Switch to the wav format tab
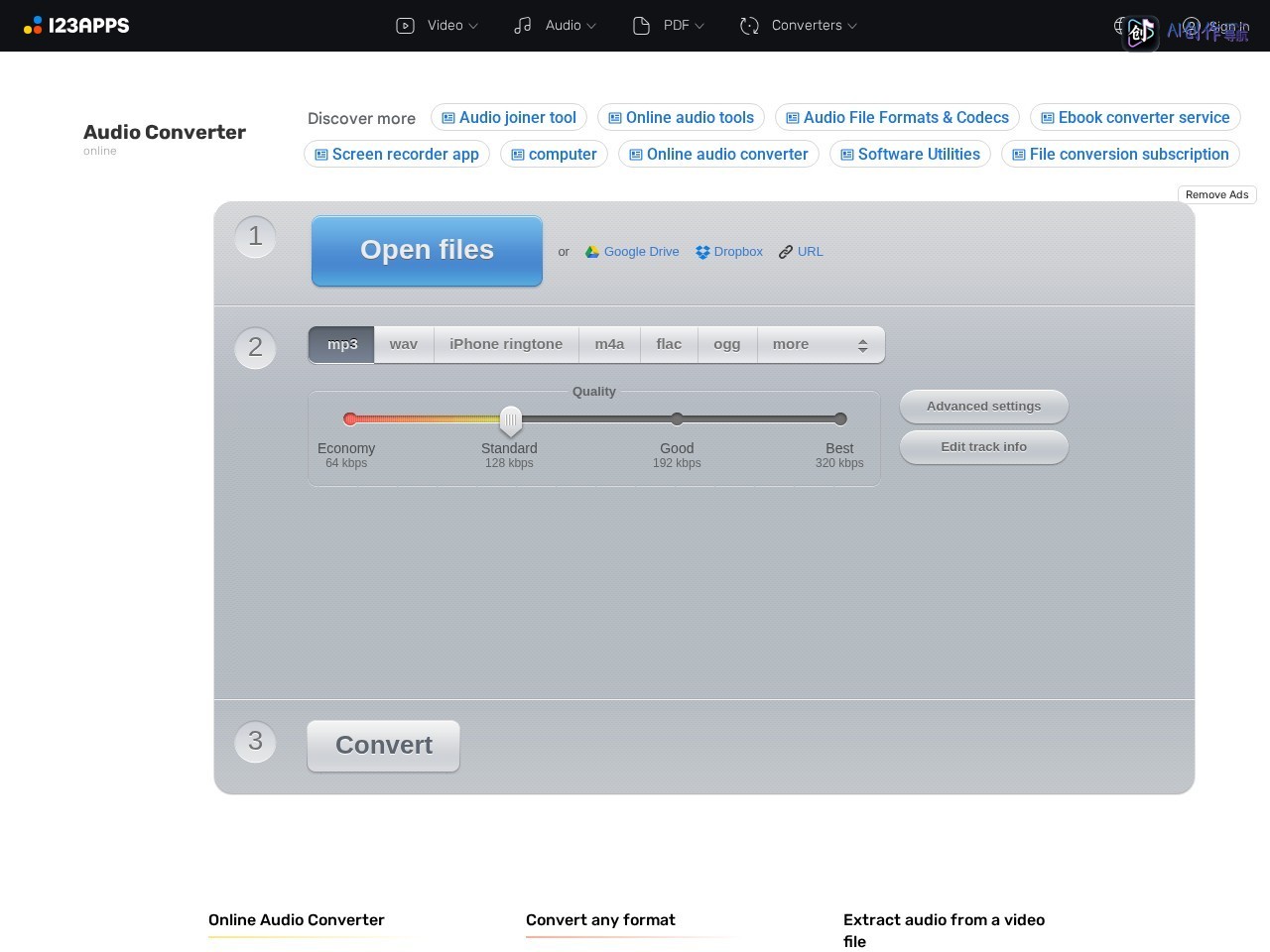1270x952 pixels. pyautogui.click(x=404, y=344)
